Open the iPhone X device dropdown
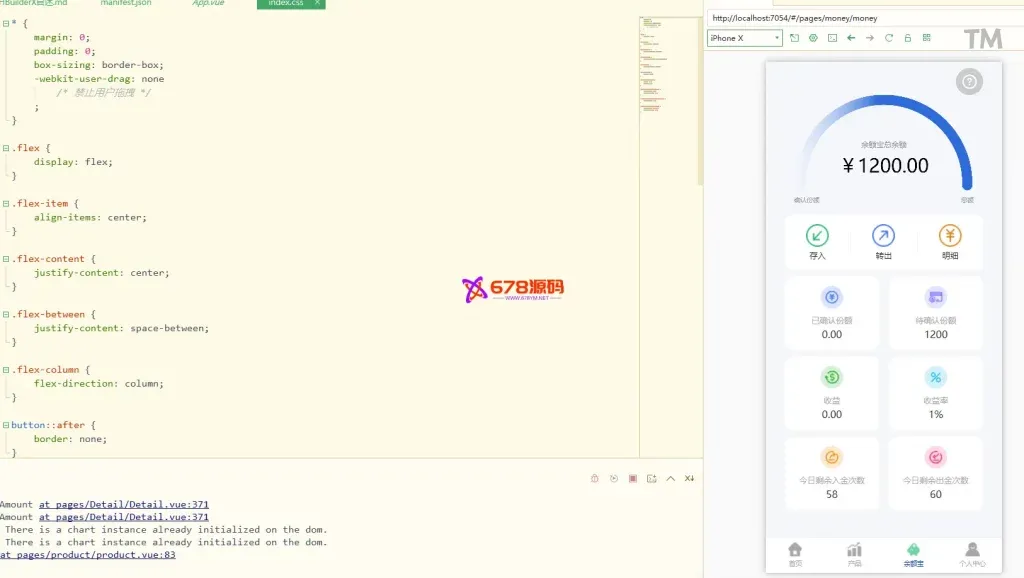Image resolution: width=1024 pixels, height=578 pixels. click(x=744, y=38)
